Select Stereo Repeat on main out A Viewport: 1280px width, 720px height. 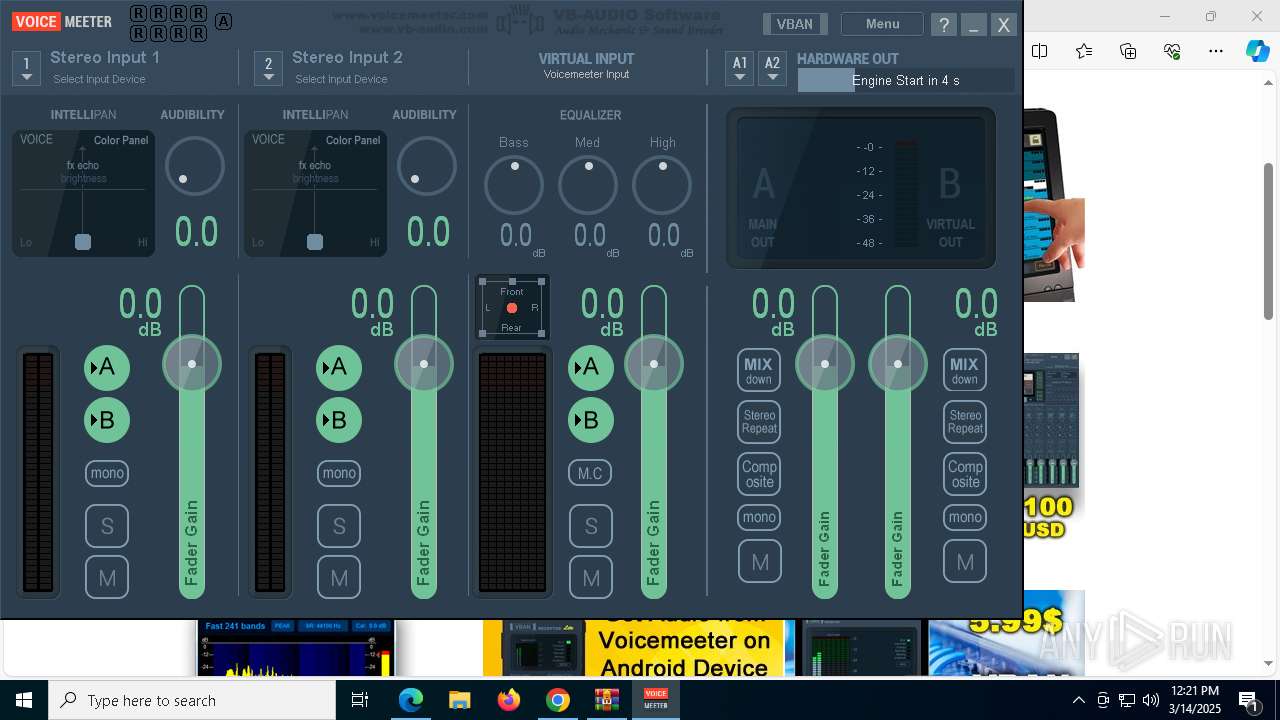[x=759, y=422]
